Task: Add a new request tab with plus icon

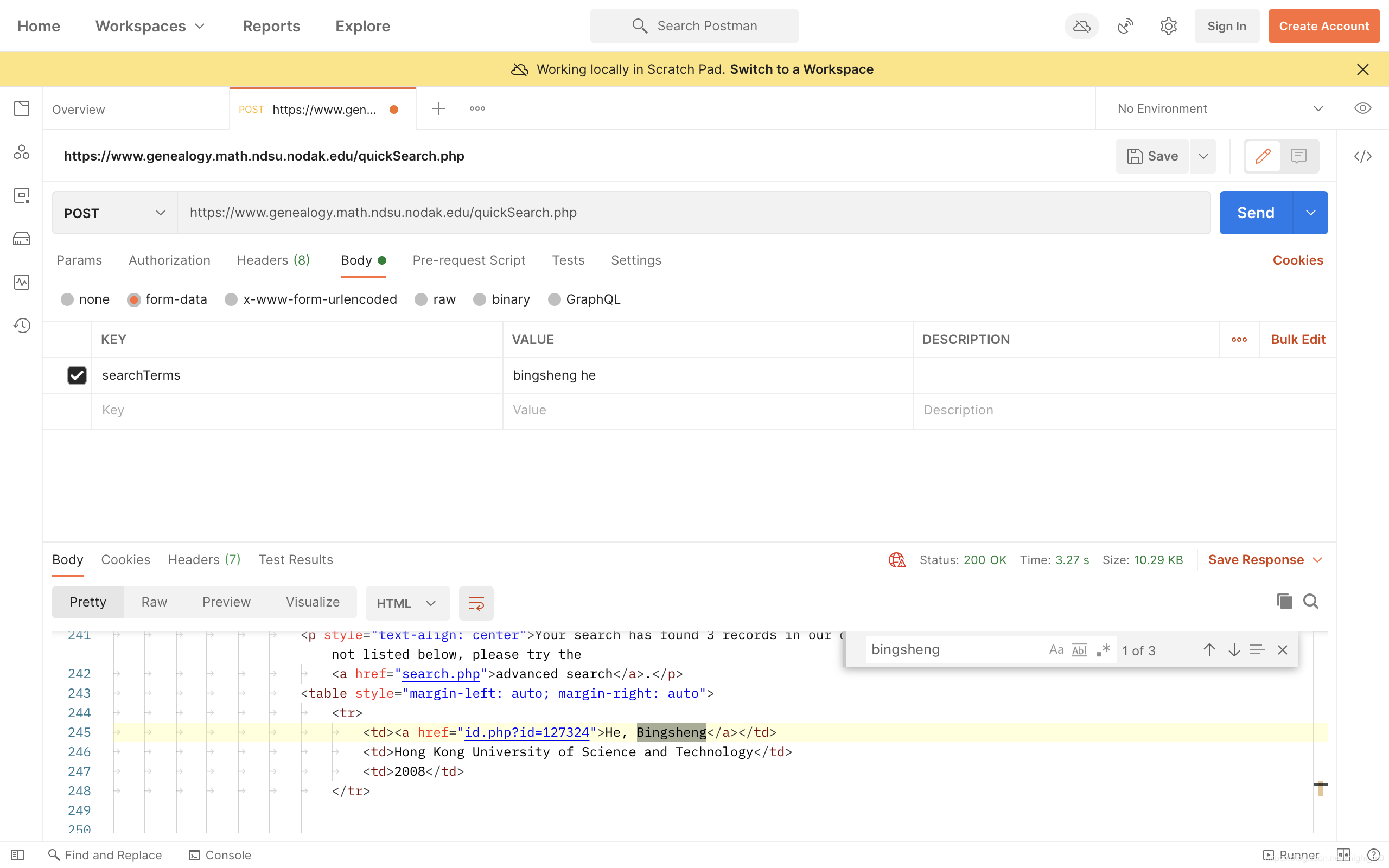Action: [438, 108]
